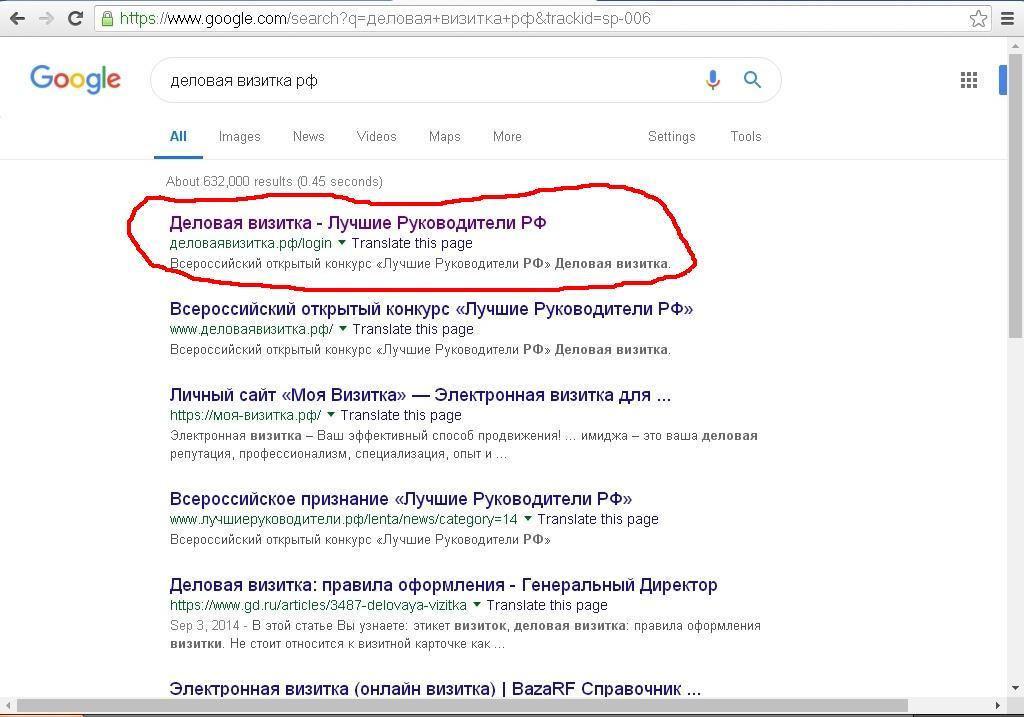
Task: Click the browser back arrow
Action: coord(18,18)
